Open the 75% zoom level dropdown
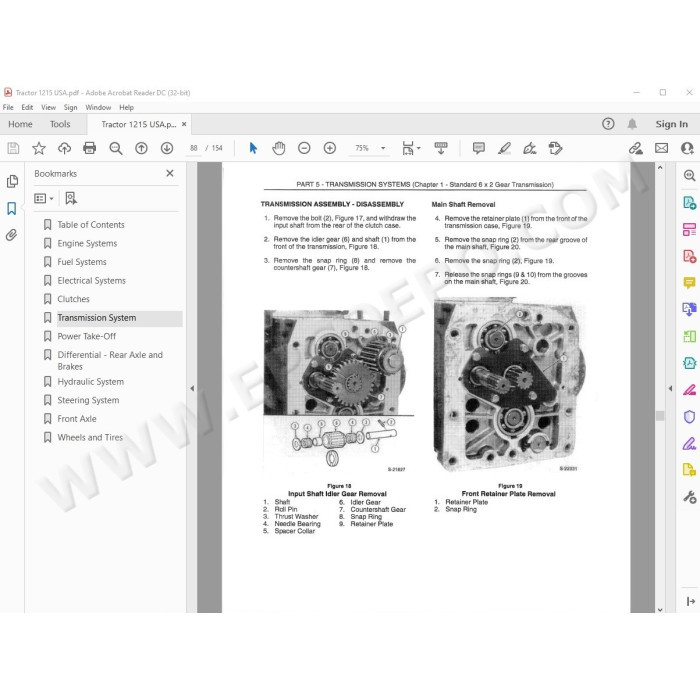 point(383,148)
